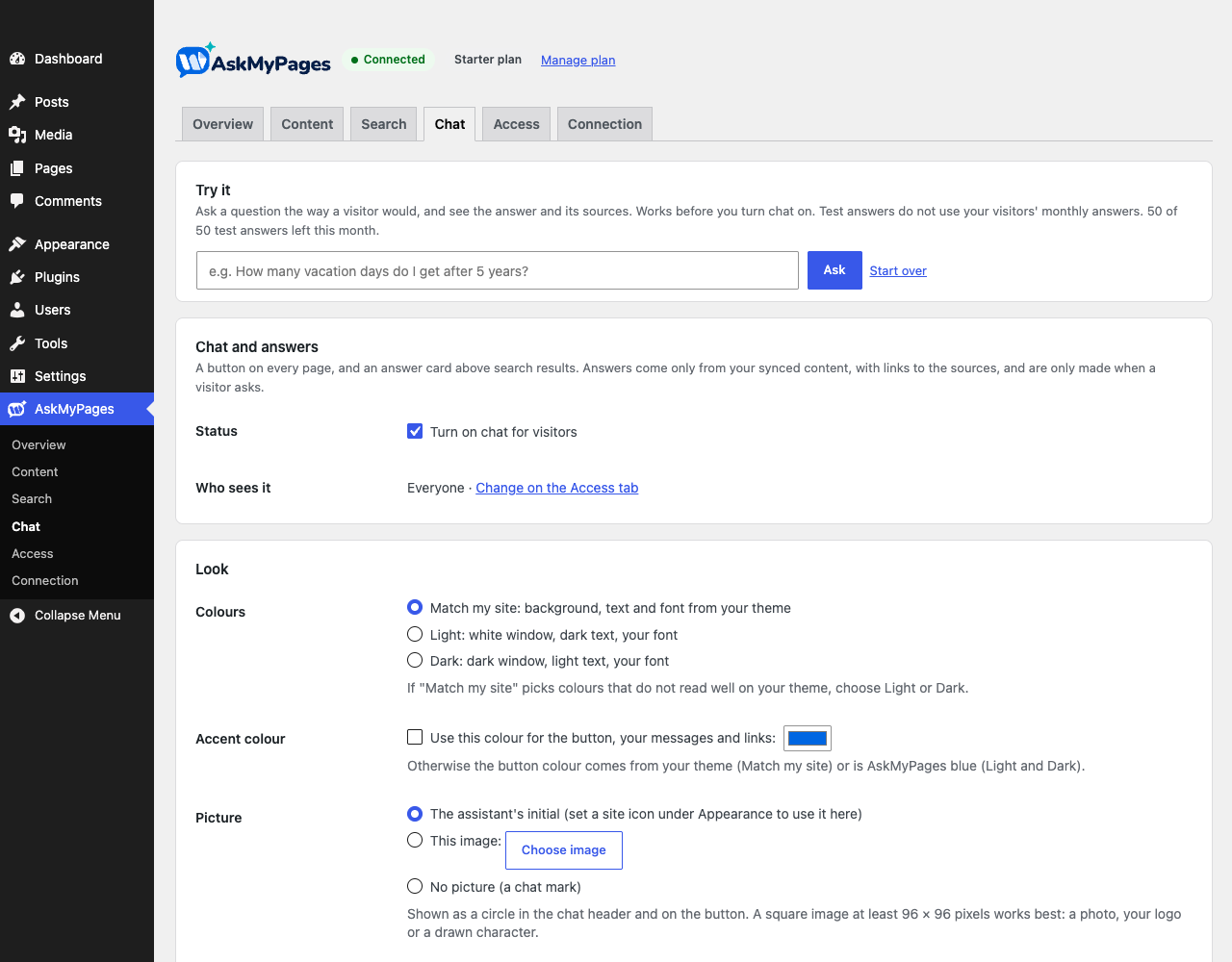1232x962 pixels.
Task: Follow Change on the Access tab link
Action: pos(557,488)
